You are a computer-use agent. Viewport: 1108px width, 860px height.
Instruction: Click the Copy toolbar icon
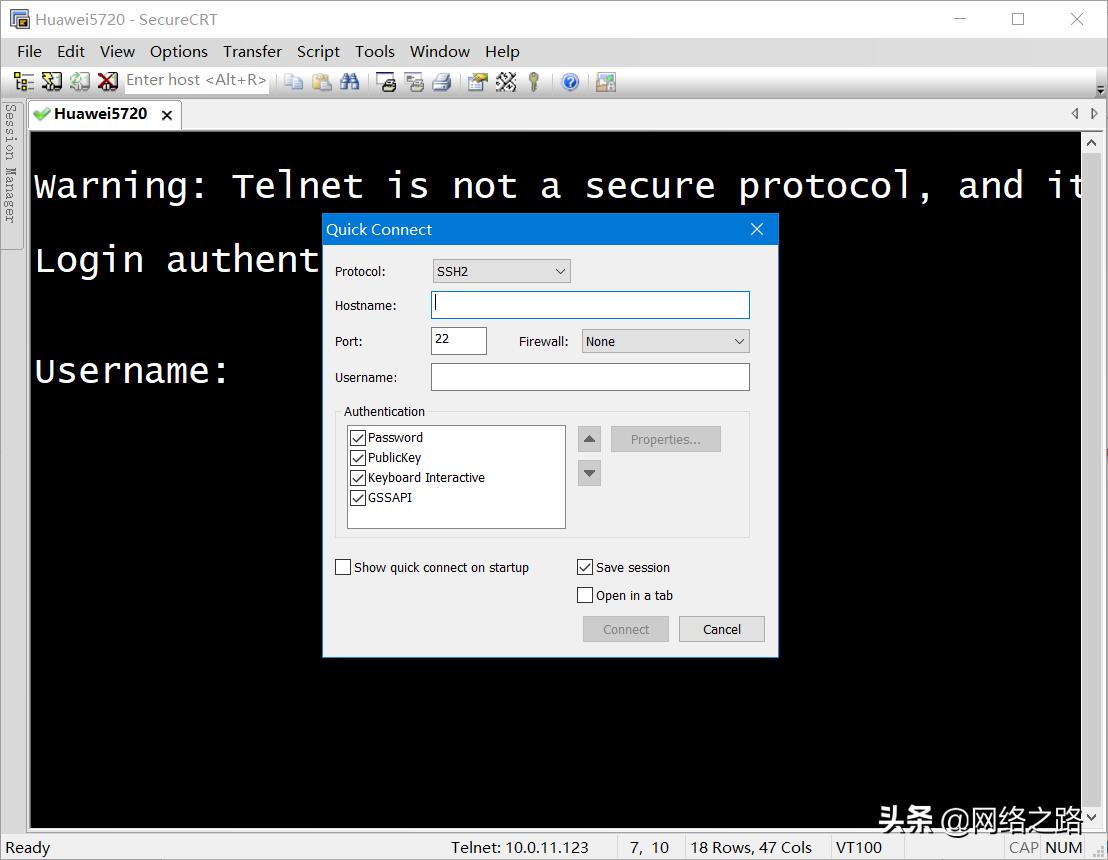tap(293, 82)
